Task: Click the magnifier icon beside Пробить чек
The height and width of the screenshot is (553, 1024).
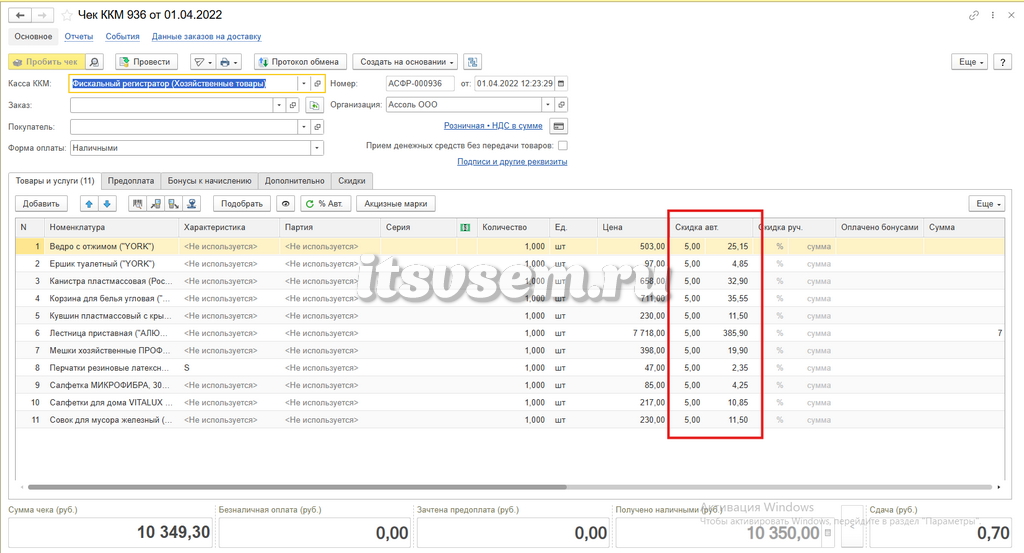Action: point(95,62)
